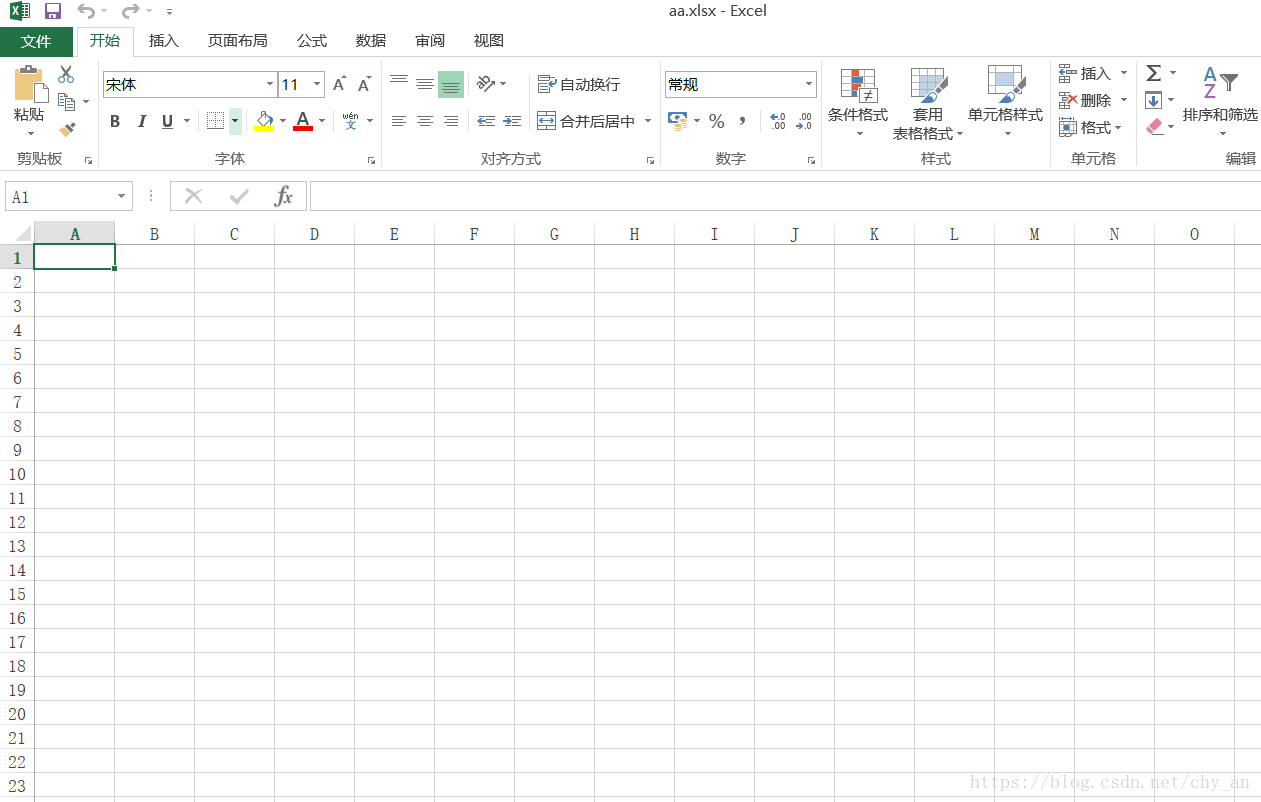This screenshot has width=1261, height=802.
Task: Select the Format Painter brush icon
Action: (67, 130)
